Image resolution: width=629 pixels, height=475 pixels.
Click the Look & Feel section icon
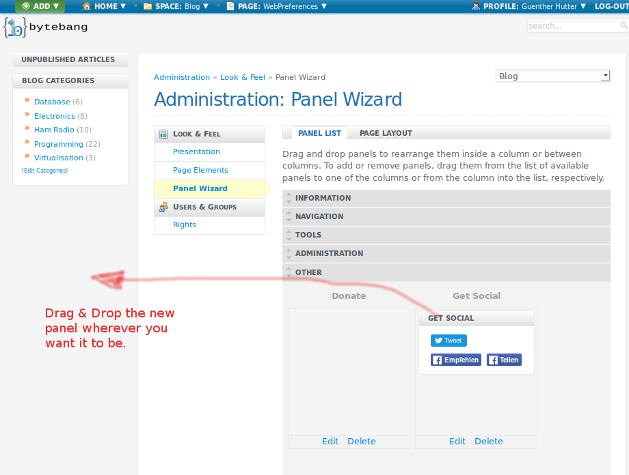[163, 134]
